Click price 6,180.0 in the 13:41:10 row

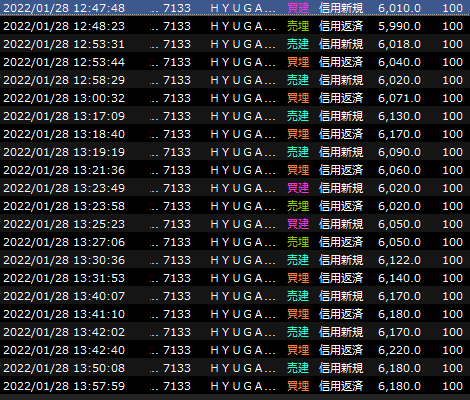click(399, 314)
